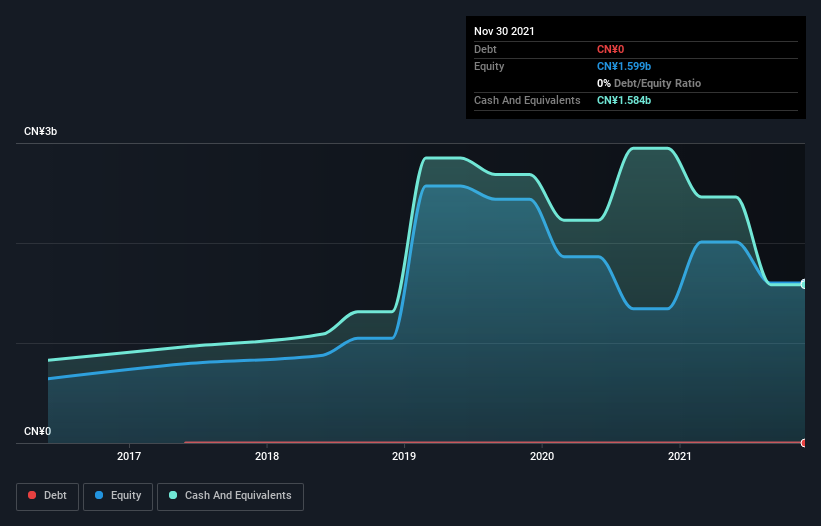Toggle the Cash And Equivalents legend button
The width and height of the screenshot is (821, 526).
click(230, 496)
